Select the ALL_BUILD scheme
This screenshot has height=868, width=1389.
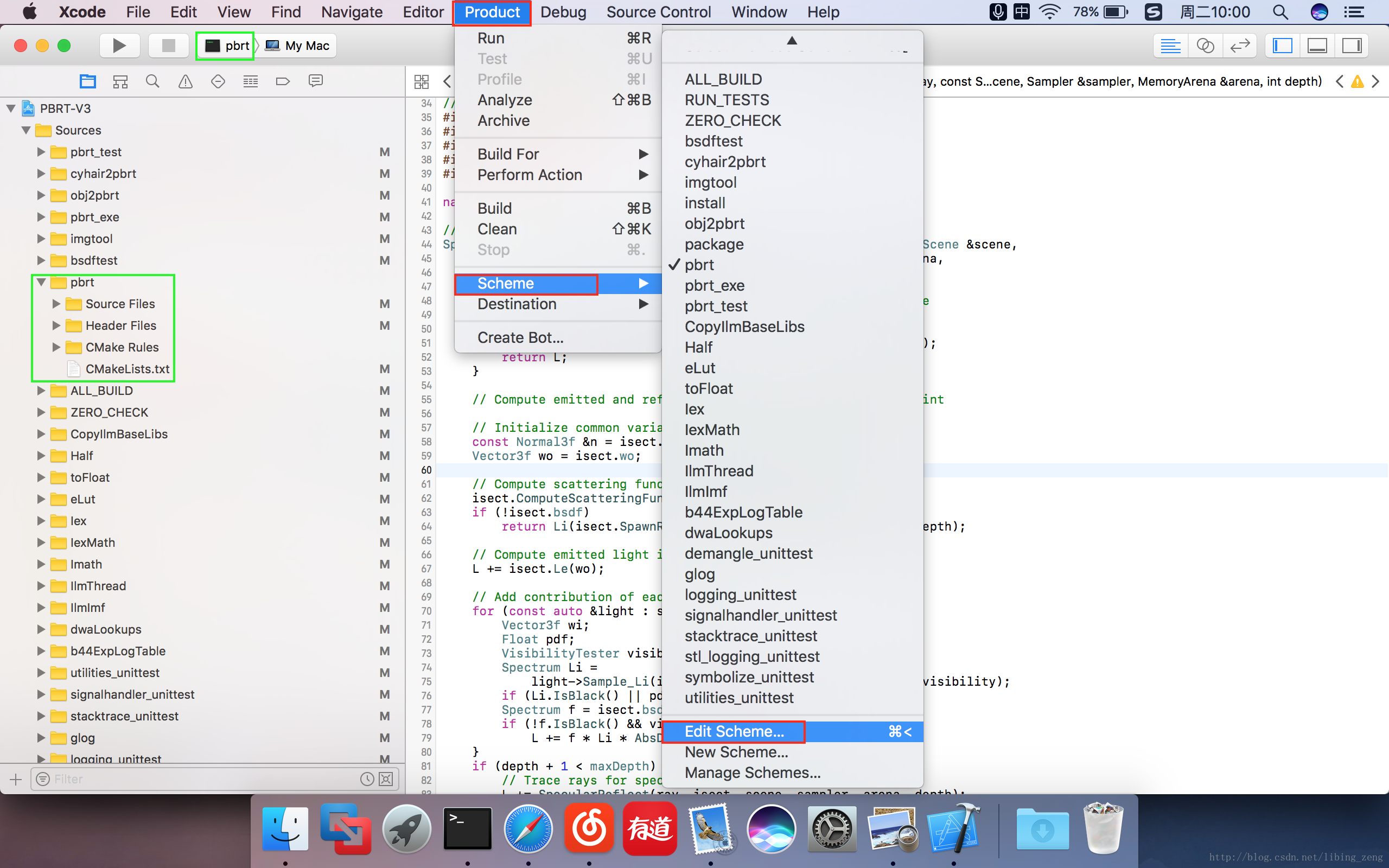(x=792, y=79)
